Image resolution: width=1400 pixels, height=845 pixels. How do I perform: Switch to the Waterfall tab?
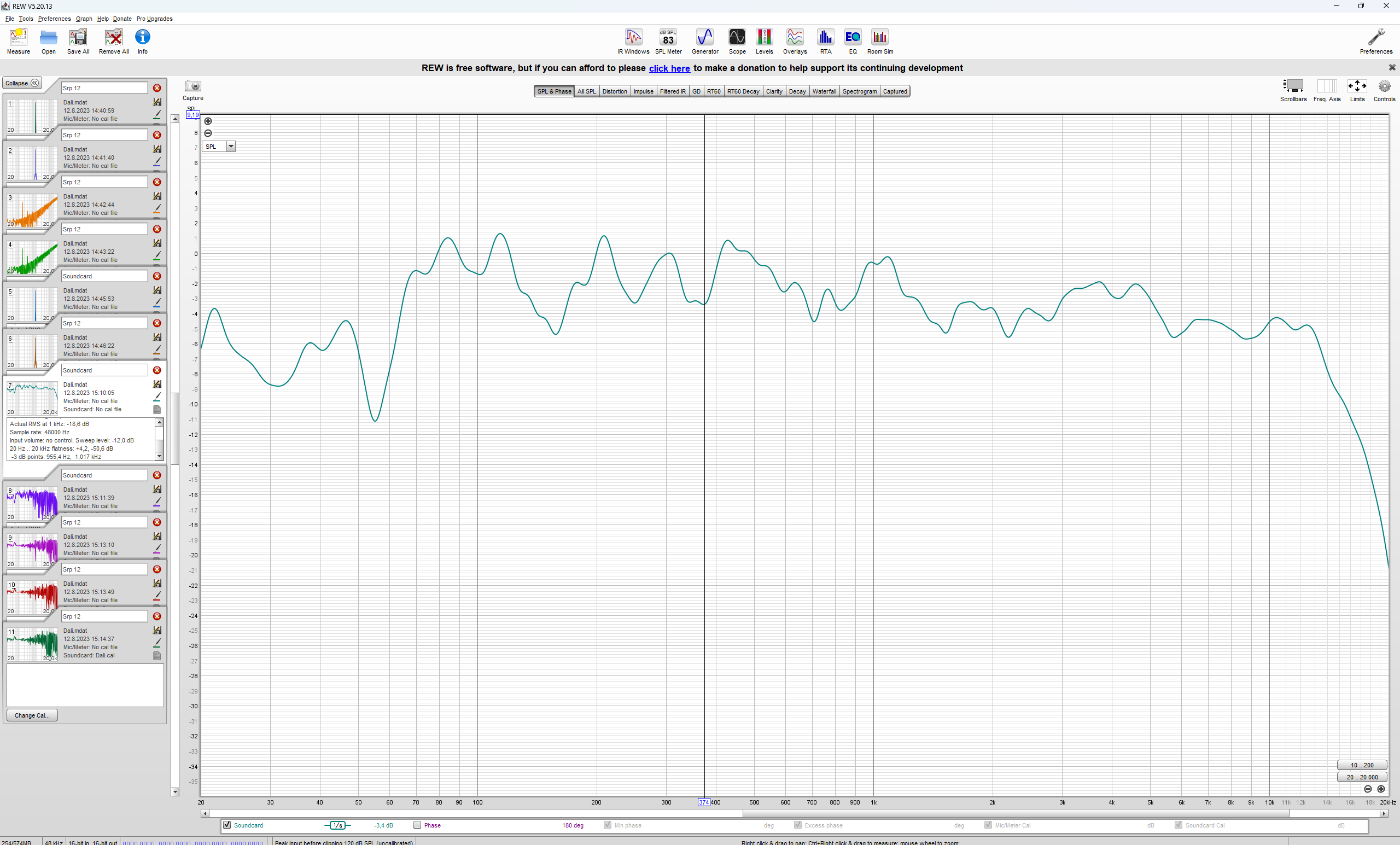pos(824,91)
